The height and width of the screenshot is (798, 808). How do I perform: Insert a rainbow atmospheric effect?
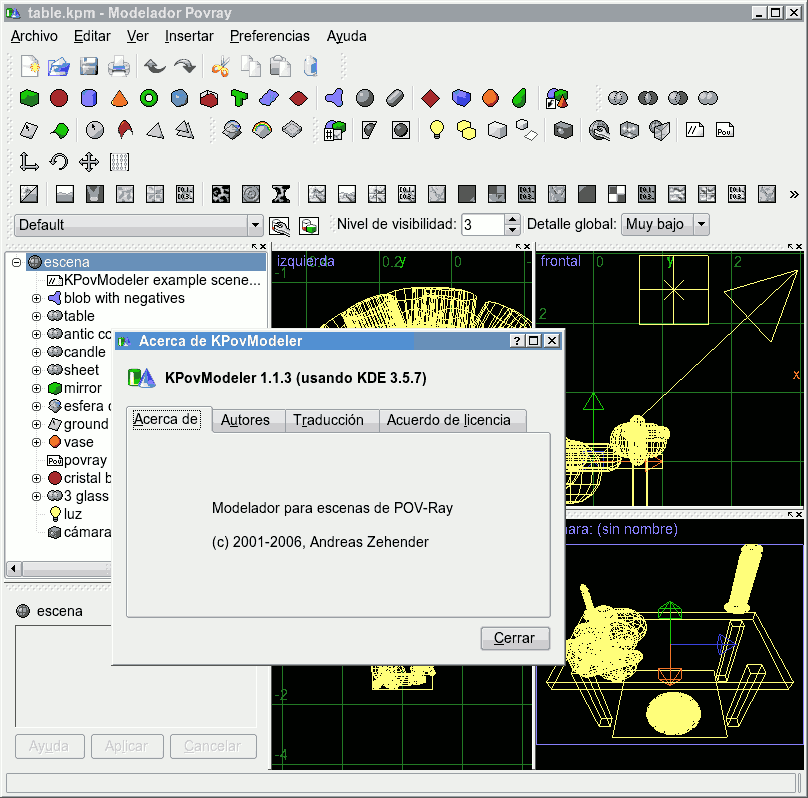(x=262, y=129)
